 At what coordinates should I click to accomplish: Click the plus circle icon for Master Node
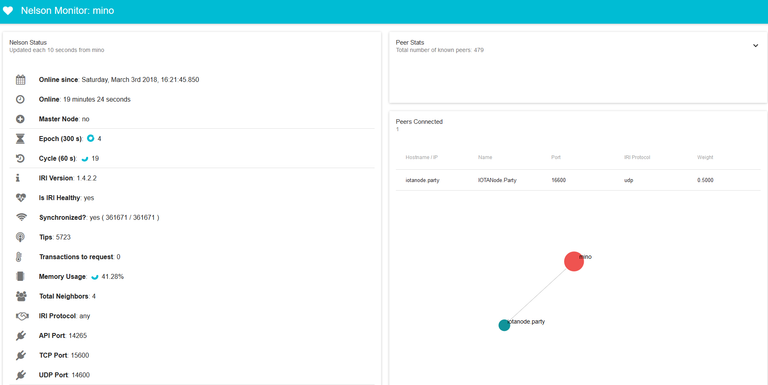(20, 119)
